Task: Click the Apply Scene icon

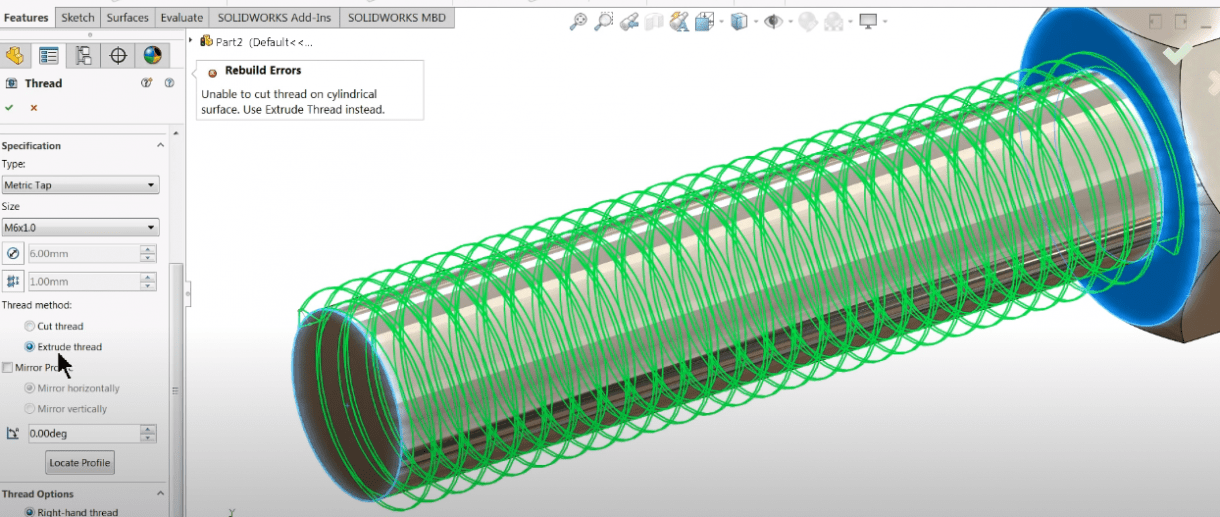Action: click(833, 21)
